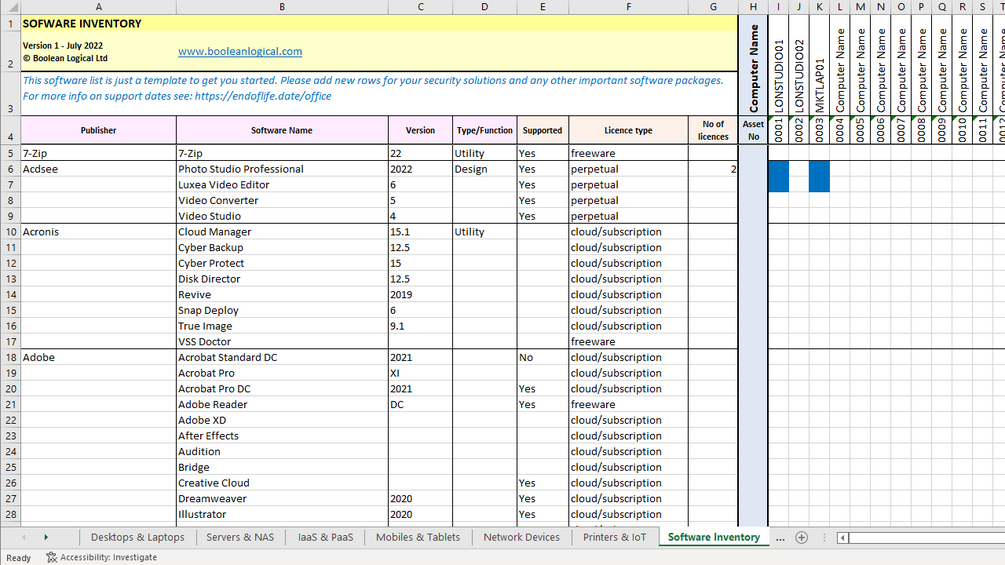Go to previous sheet tab arrow
The height and width of the screenshot is (565, 1005).
(24, 537)
